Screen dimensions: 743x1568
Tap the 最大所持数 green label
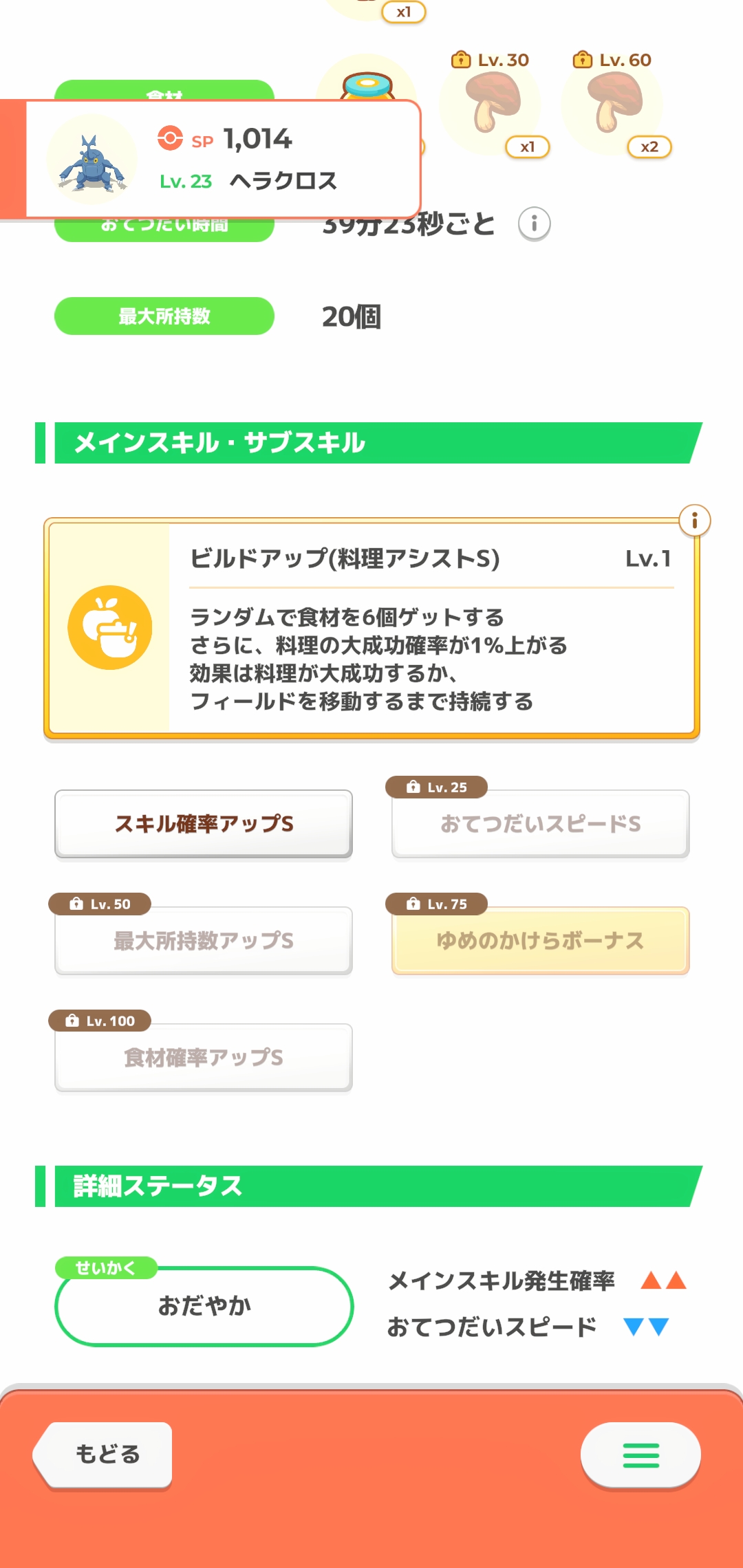click(x=164, y=316)
